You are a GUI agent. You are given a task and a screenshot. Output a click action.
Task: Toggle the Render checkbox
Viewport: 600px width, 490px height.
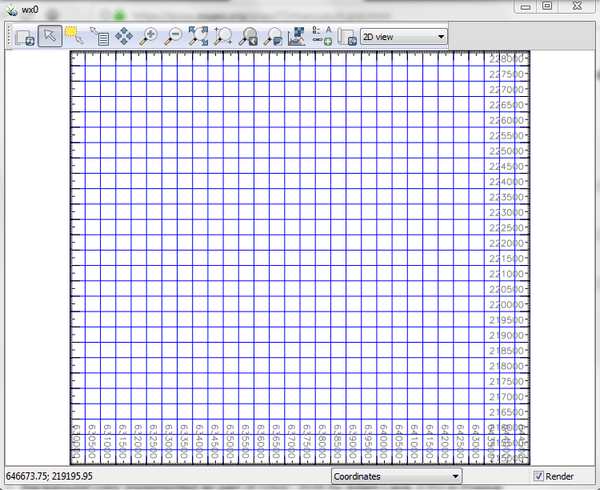coord(541,477)
